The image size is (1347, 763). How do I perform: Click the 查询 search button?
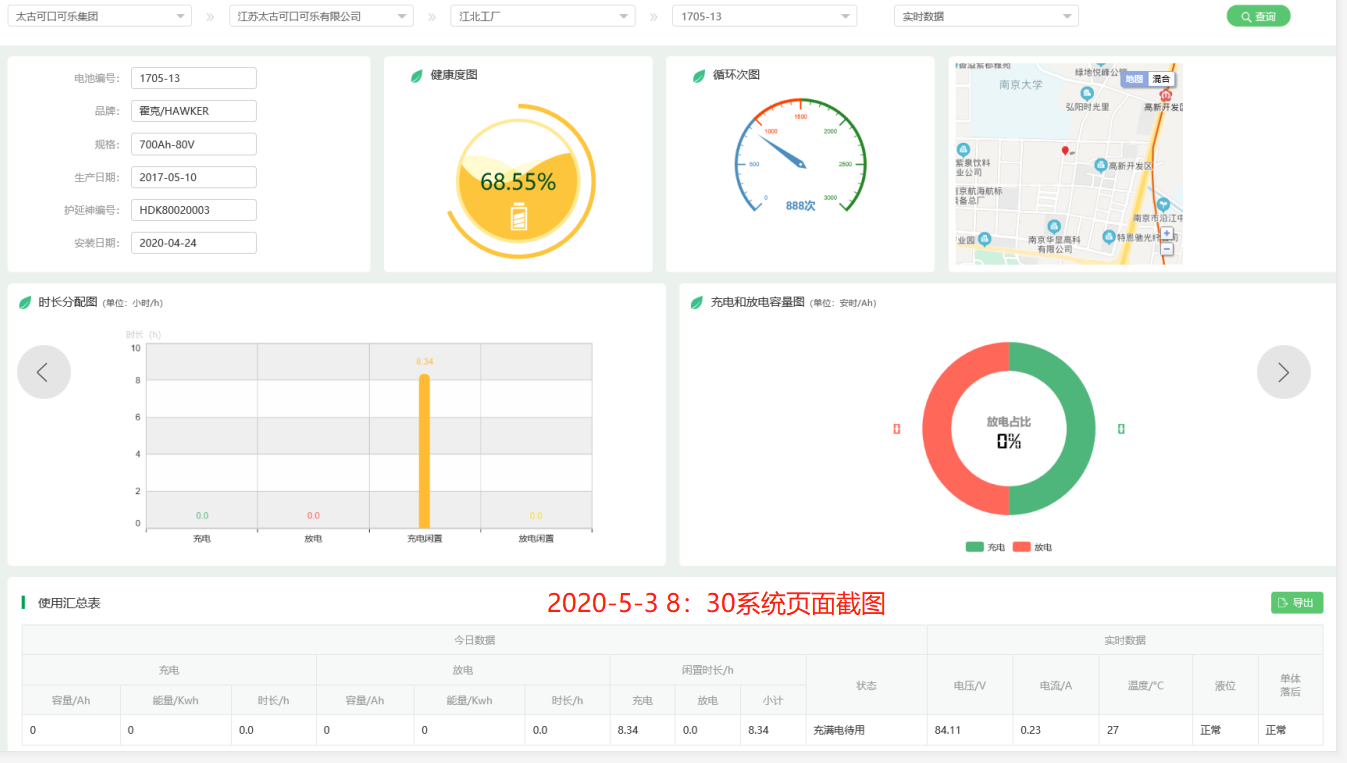(1258, 16)
